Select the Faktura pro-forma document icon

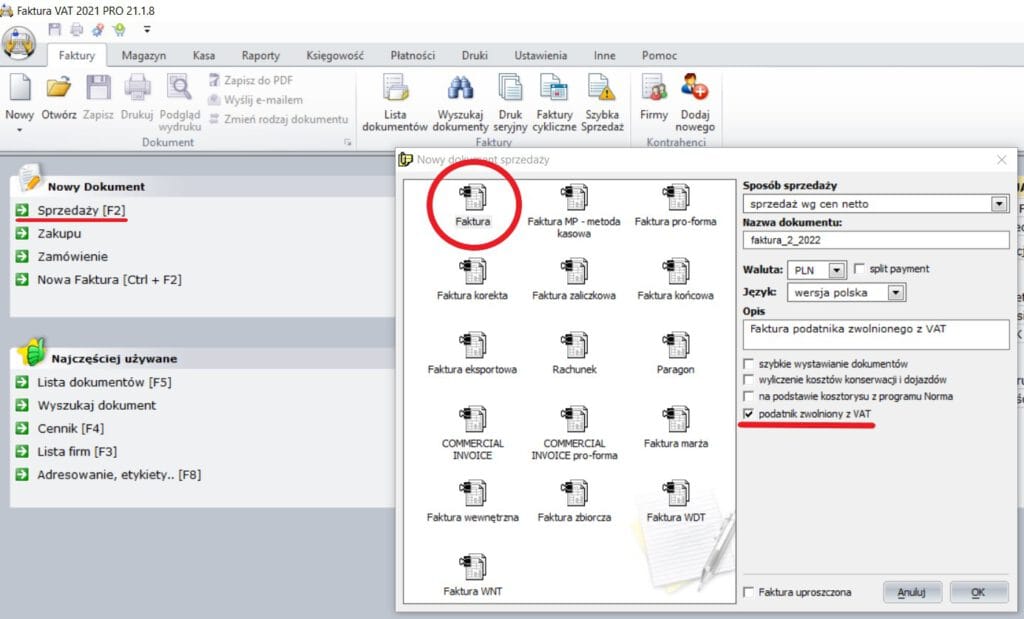click(676, 198)
